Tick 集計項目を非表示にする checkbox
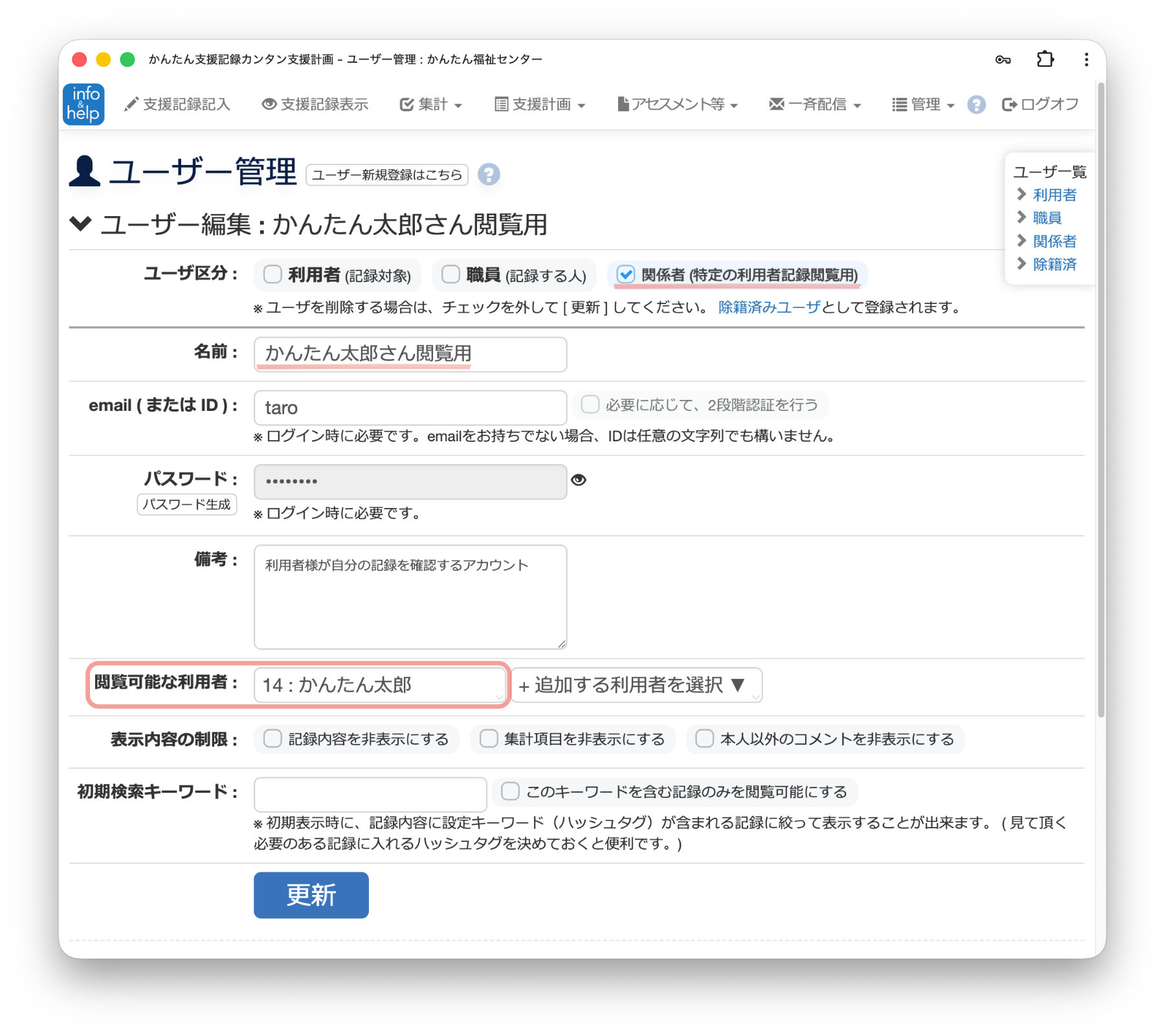The height and width of the screenshot is (1036, 1165). [x=489, y=738]
